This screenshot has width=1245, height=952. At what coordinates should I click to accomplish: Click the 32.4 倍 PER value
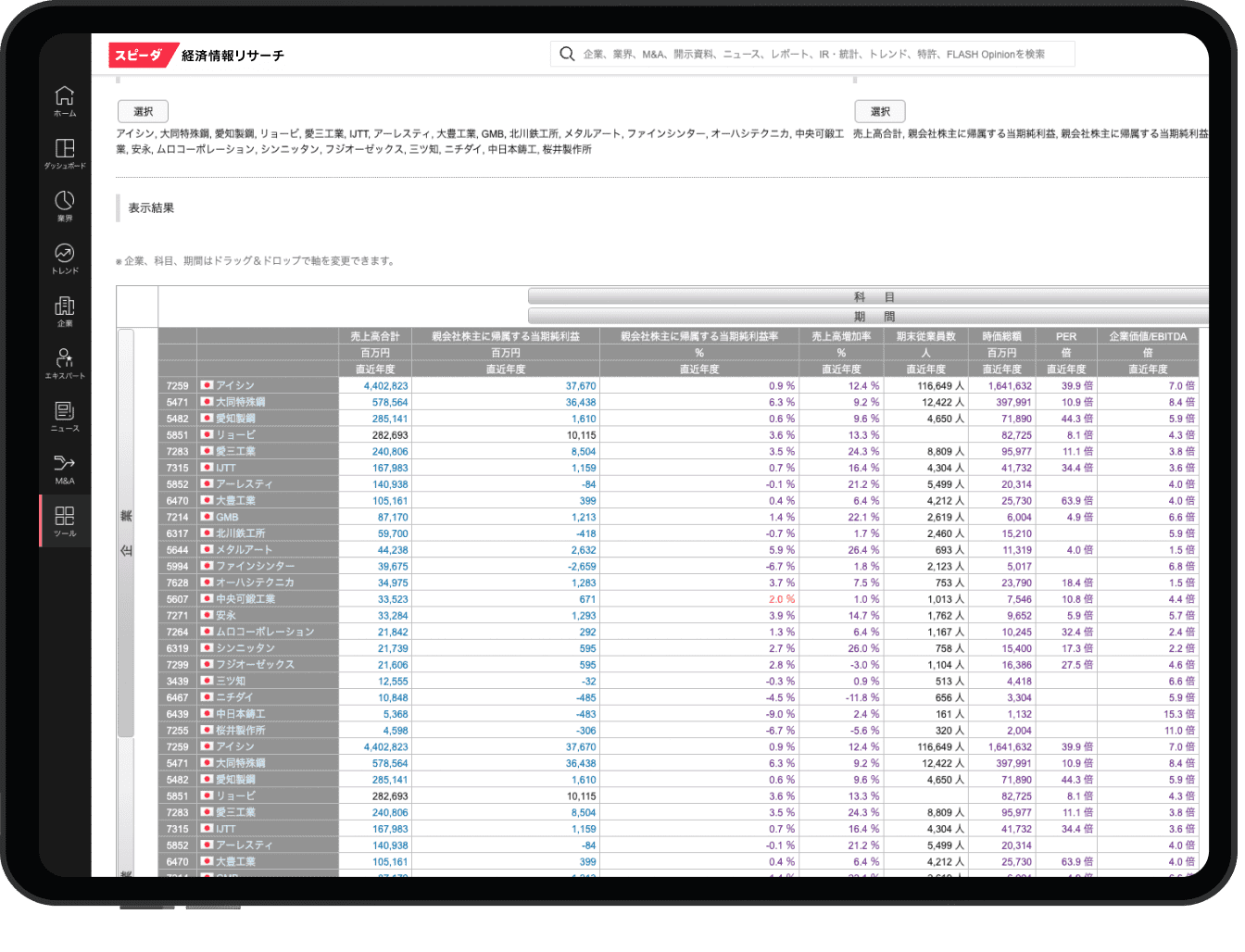coord(1077,632)
